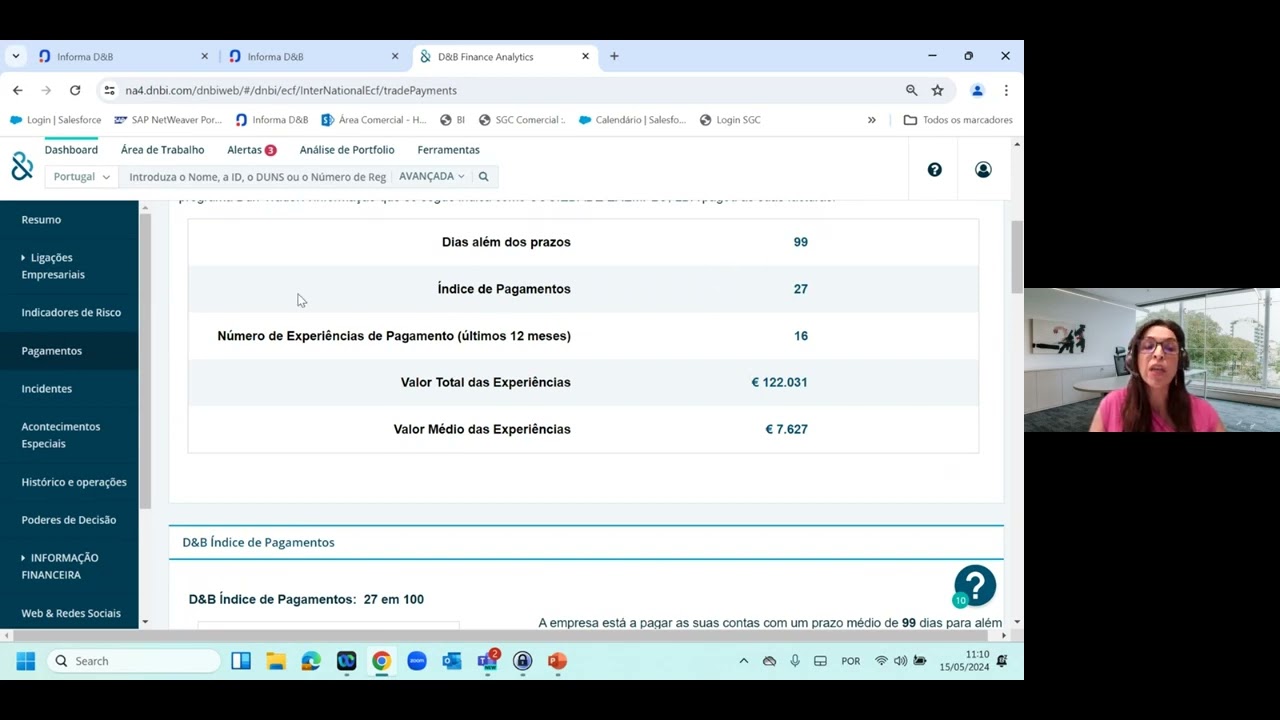The width and height of the screenshot is (1280, 720).
Task: Expand INFORMAÇÃO FINANCEIRA in sidebar
Action: (x=60, y=566)
